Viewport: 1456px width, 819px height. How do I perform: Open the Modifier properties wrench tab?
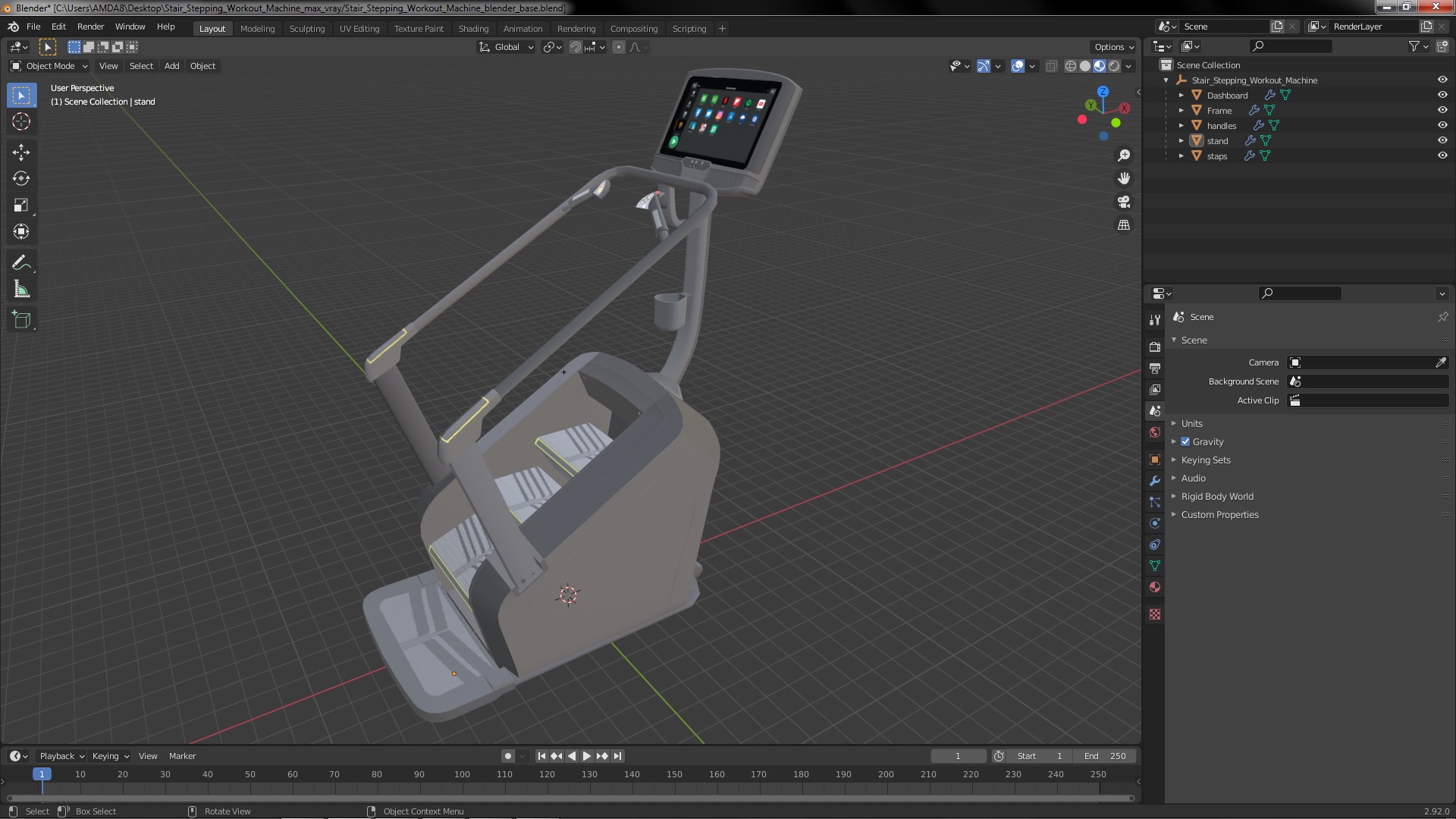pyautogui.click(x=1155, y=481)
